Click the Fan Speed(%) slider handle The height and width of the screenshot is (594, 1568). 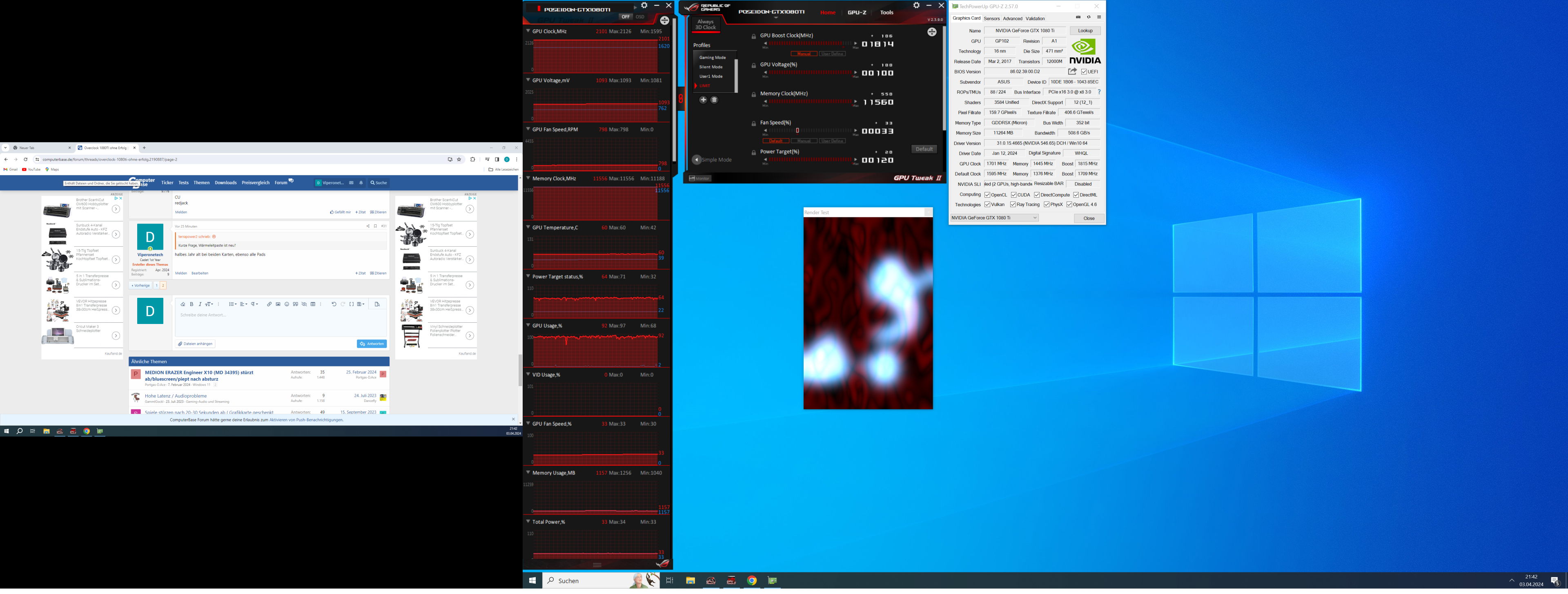797,131
